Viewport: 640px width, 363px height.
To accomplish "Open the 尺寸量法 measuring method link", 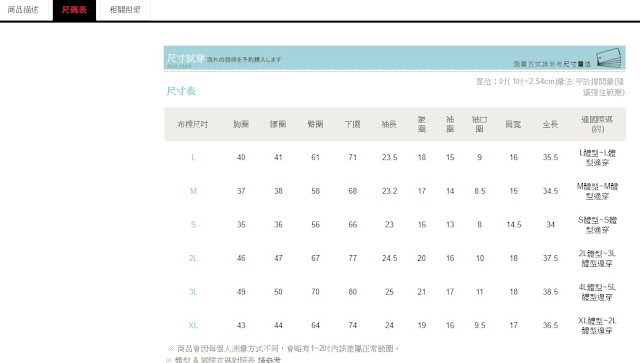I will tap(577, 64).
